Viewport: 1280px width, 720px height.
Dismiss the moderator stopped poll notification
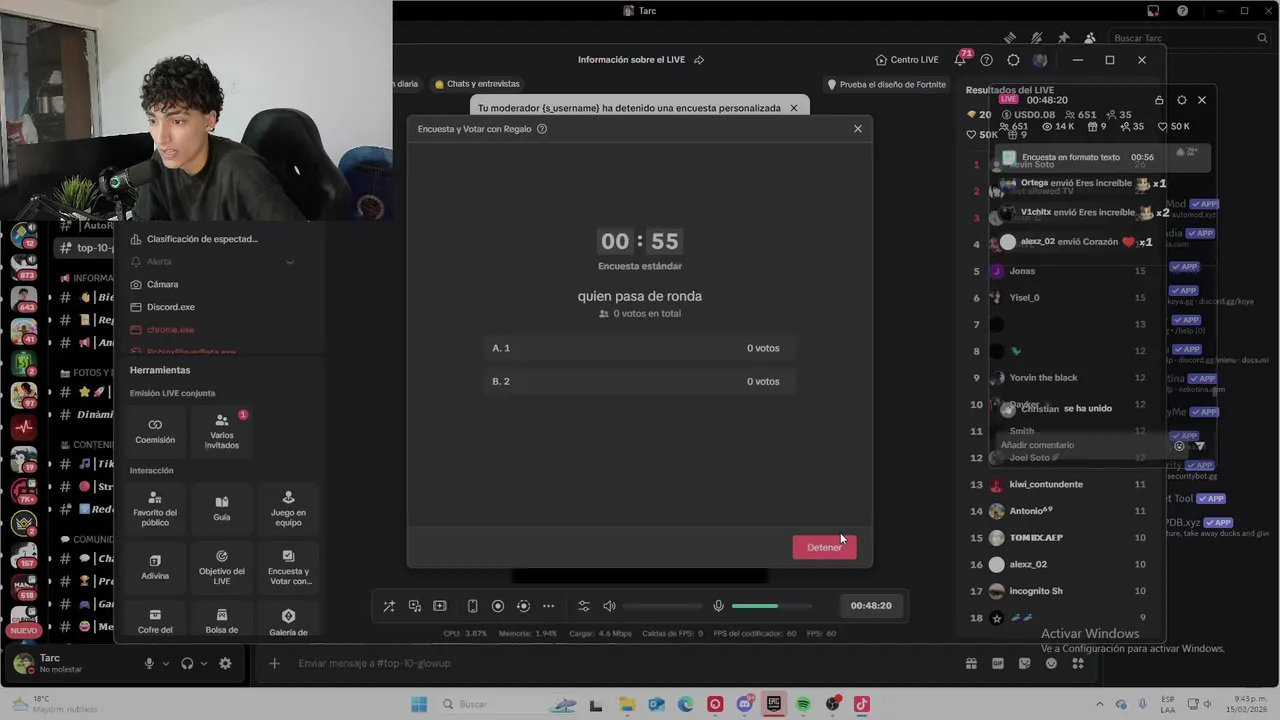pos(794,108)
